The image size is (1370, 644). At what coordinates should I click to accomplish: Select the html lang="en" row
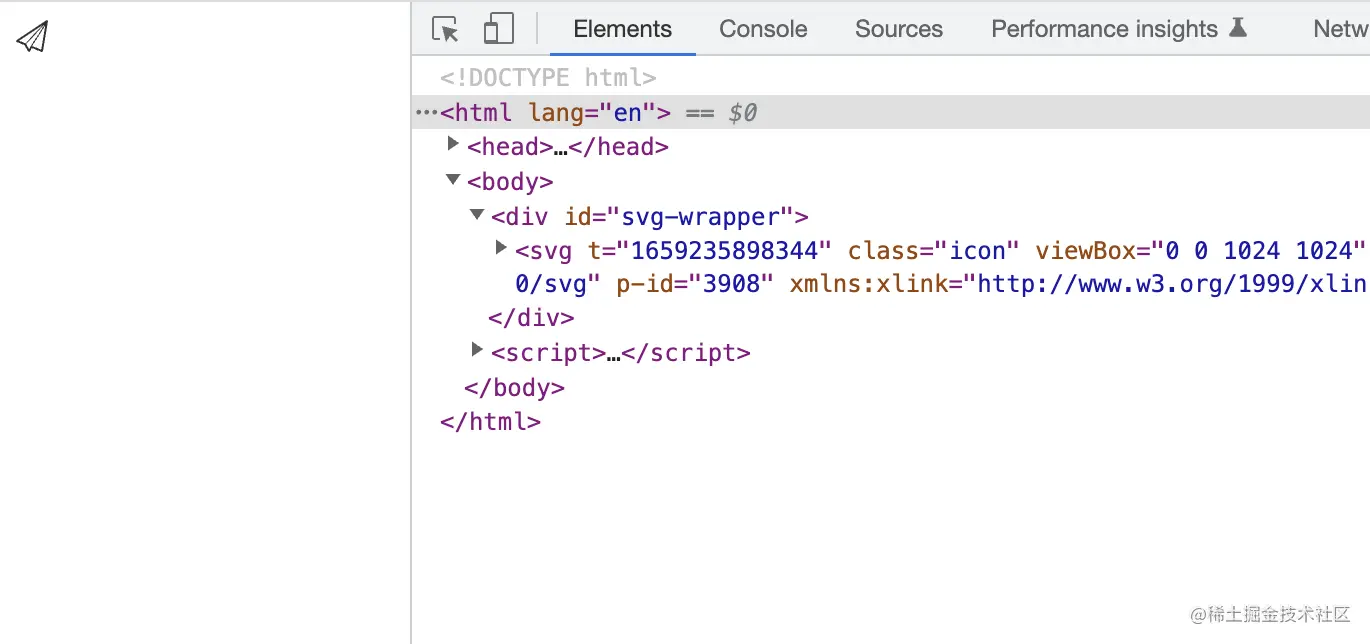(890, 113)
